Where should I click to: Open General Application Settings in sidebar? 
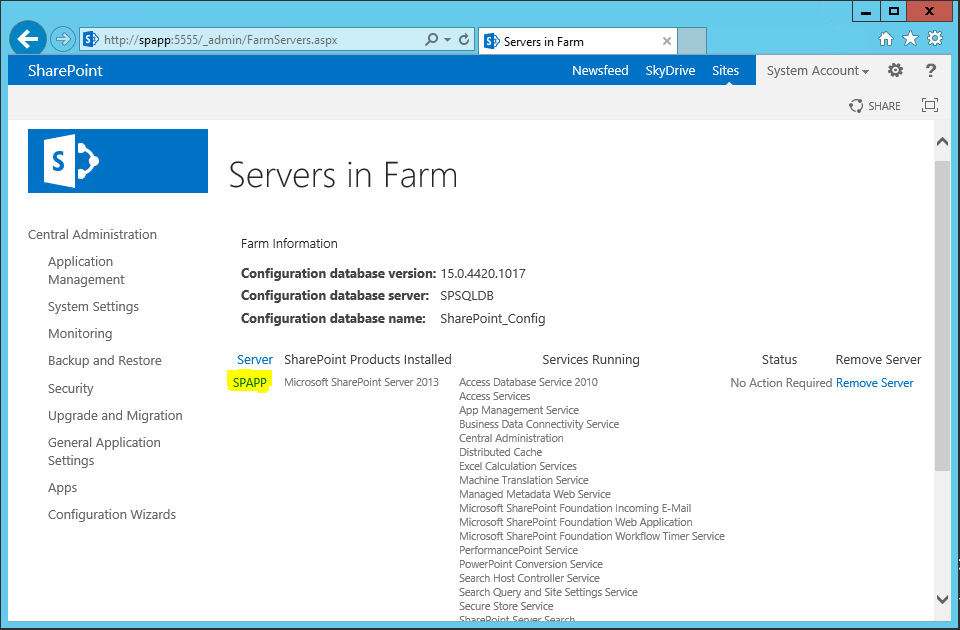(x=104, y=451)
